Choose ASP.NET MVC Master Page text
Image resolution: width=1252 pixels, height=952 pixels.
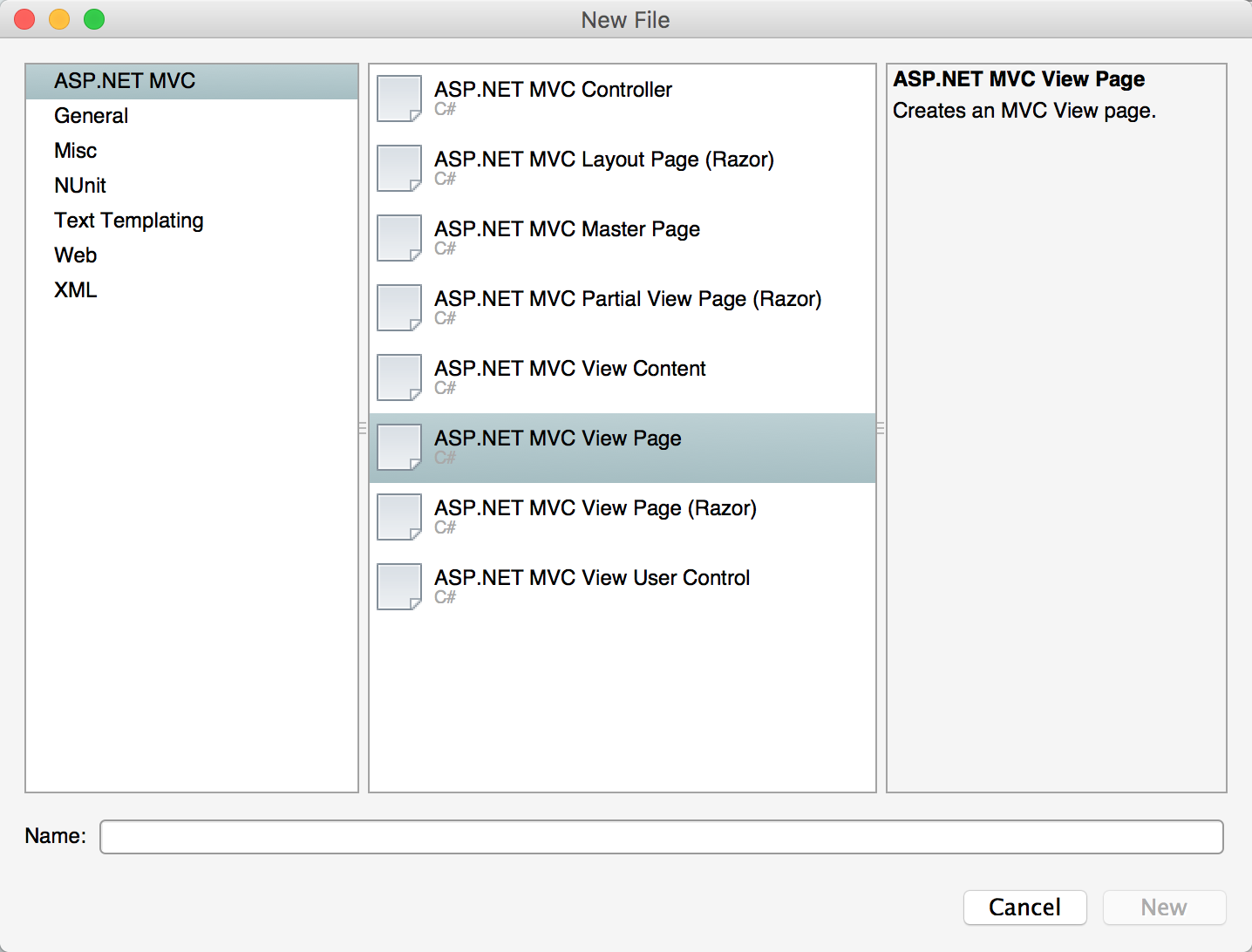click(567, 229)
